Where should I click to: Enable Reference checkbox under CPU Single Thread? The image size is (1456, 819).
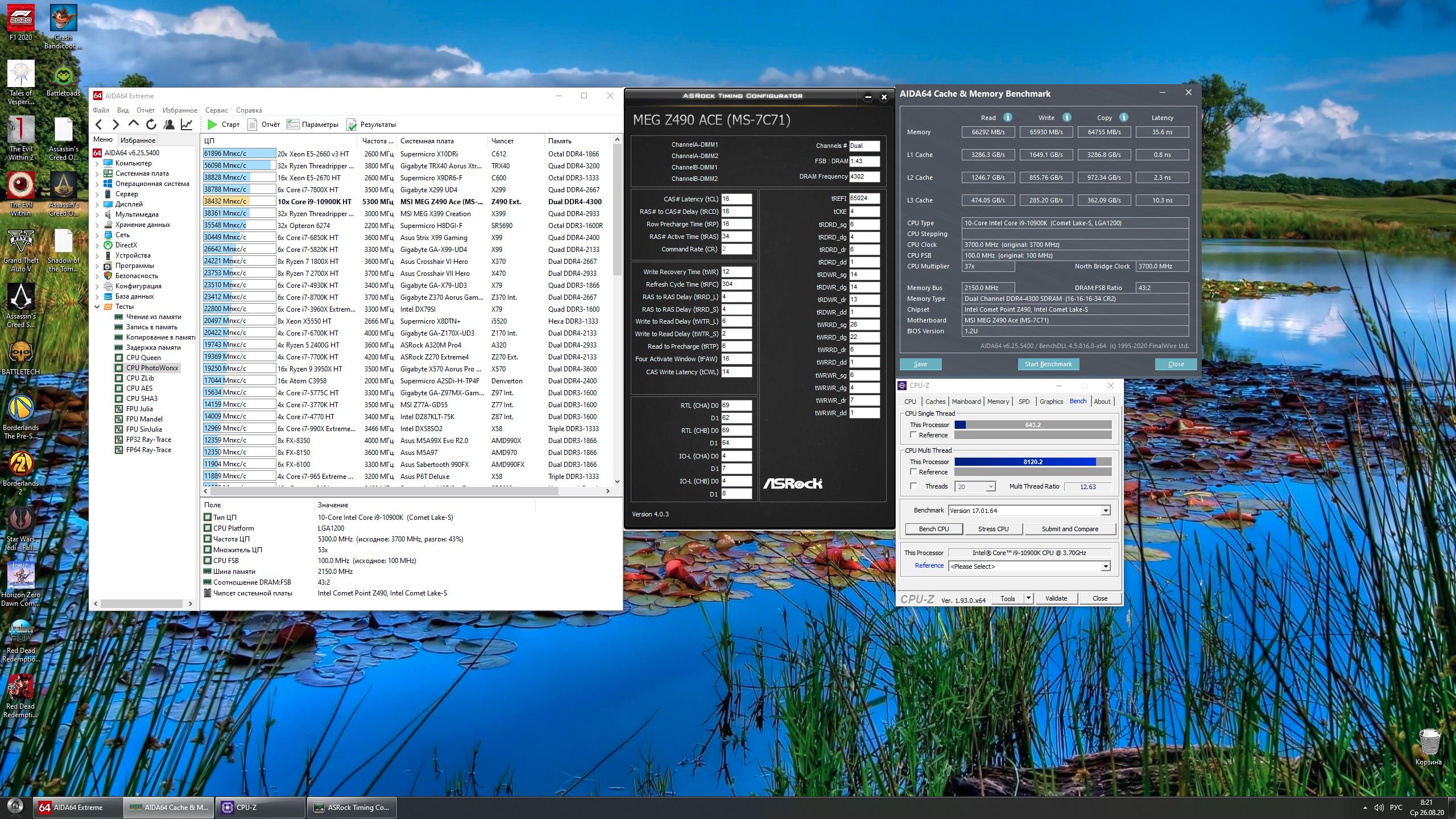pyautogui.click(x=913, y=435)
